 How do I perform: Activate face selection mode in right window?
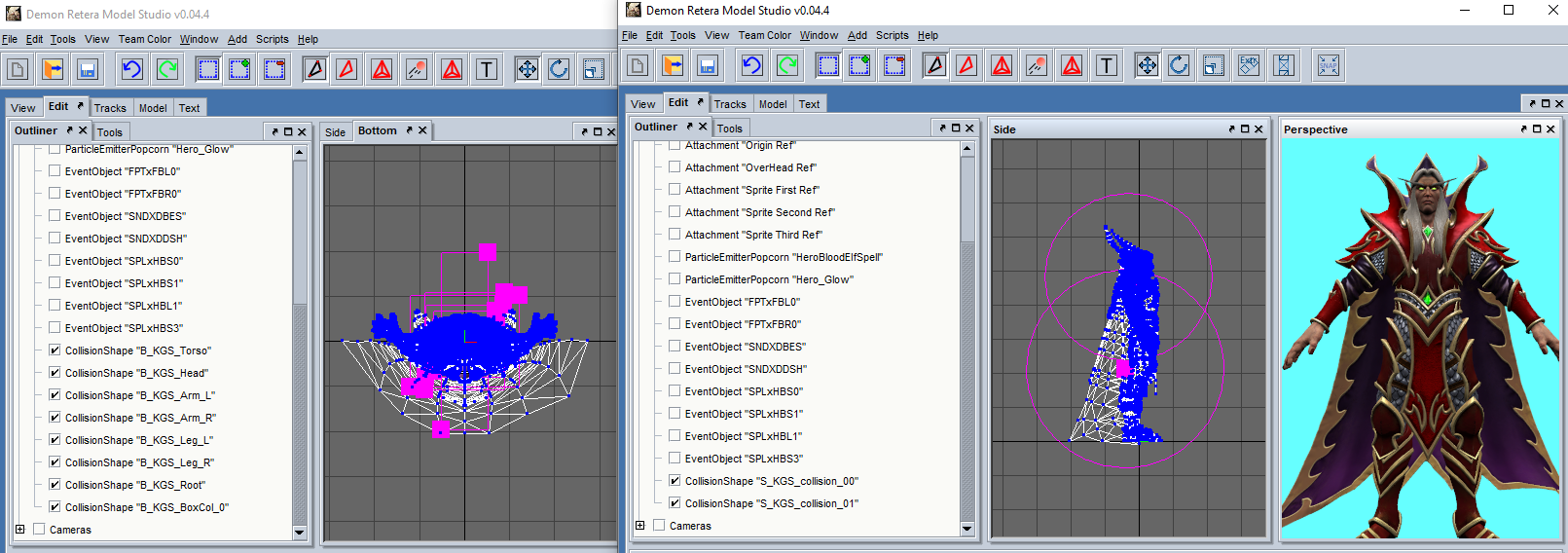tap(966, 65)
